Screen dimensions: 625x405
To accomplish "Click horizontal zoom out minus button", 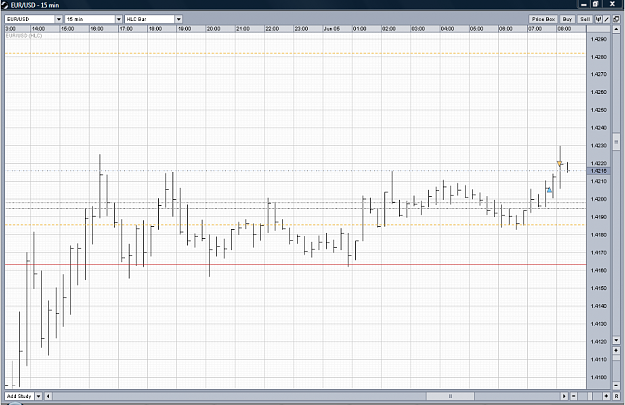I will click(574, 396).
